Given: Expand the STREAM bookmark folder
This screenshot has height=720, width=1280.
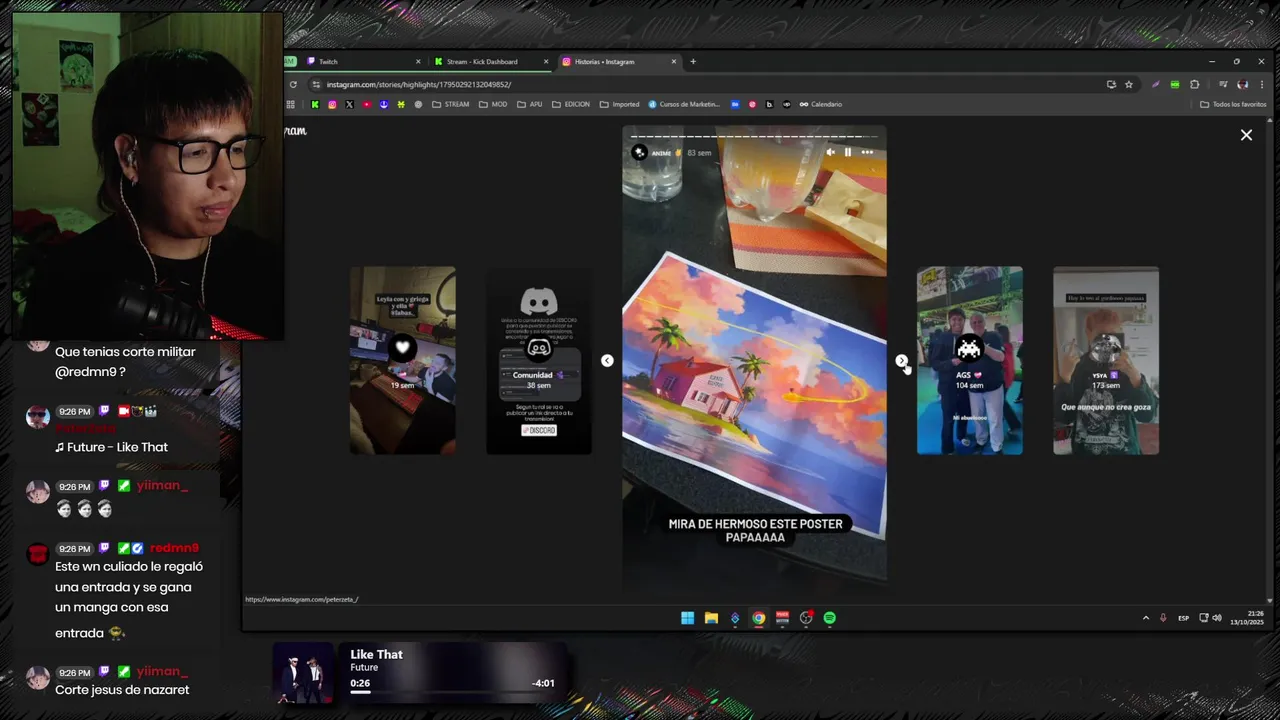Looking at the screenshot, I should tap(451, 104).
